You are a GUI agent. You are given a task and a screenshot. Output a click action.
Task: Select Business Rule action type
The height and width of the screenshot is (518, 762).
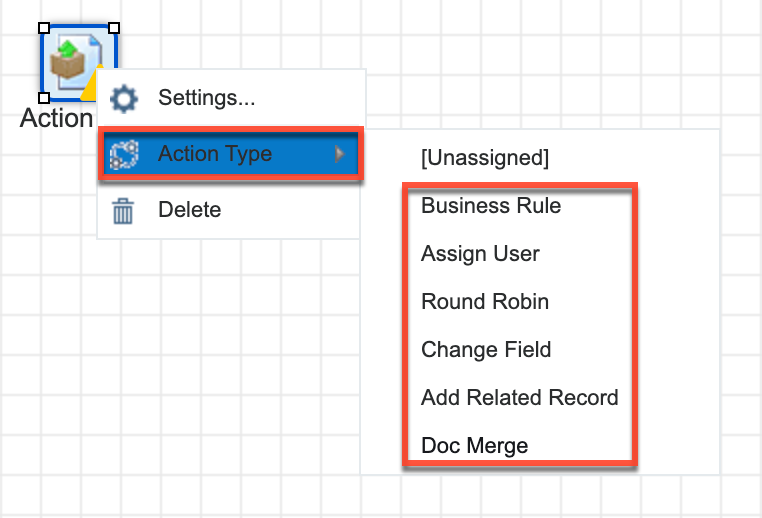coord(491,206)
